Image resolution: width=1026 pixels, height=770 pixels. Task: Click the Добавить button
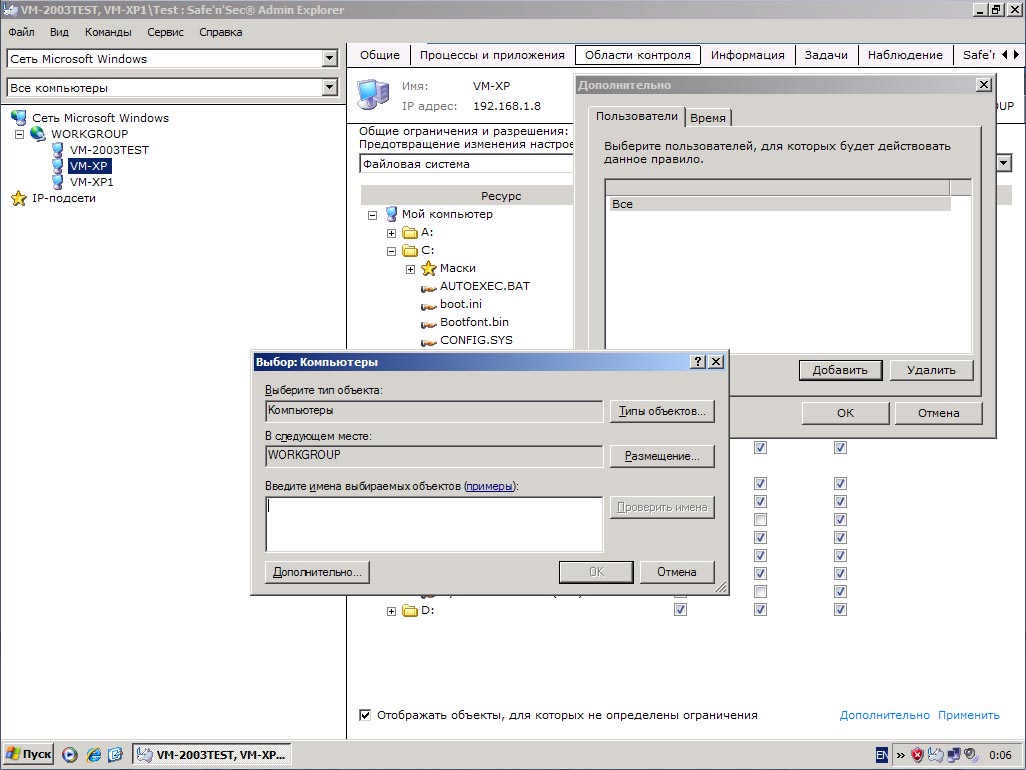840,370
